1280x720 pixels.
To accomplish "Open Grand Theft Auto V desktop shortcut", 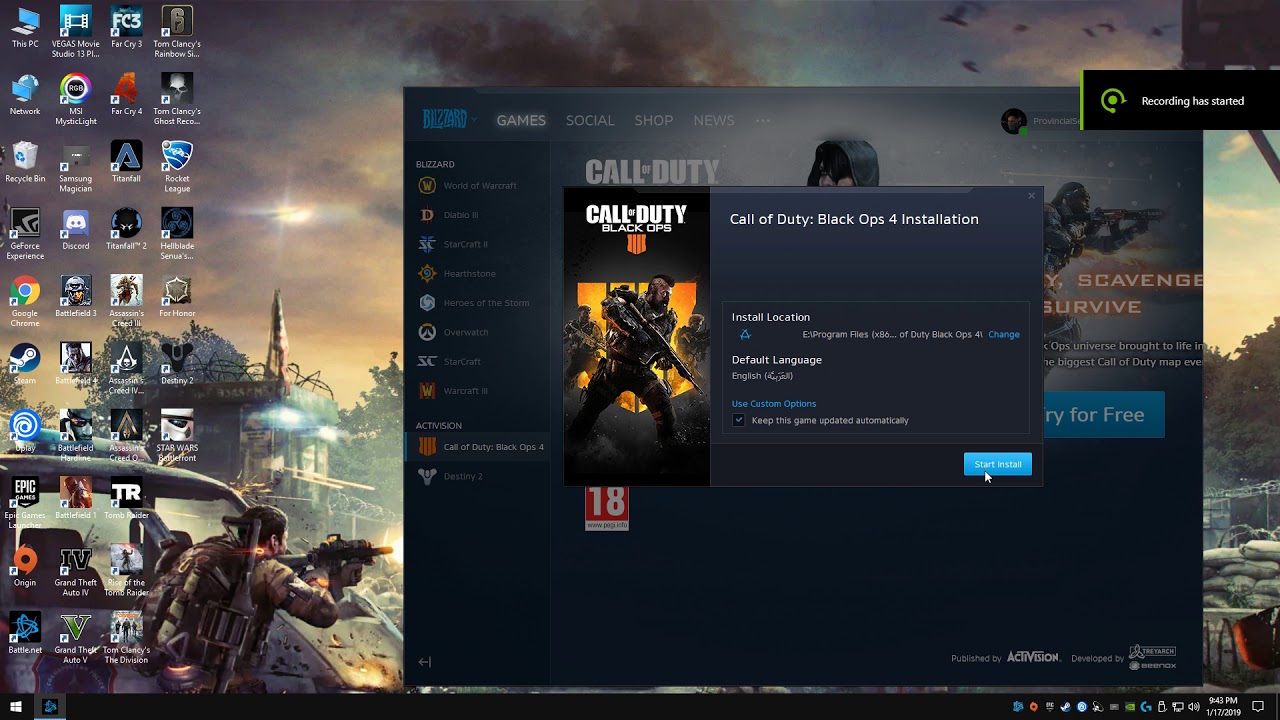I will (75, 638).
